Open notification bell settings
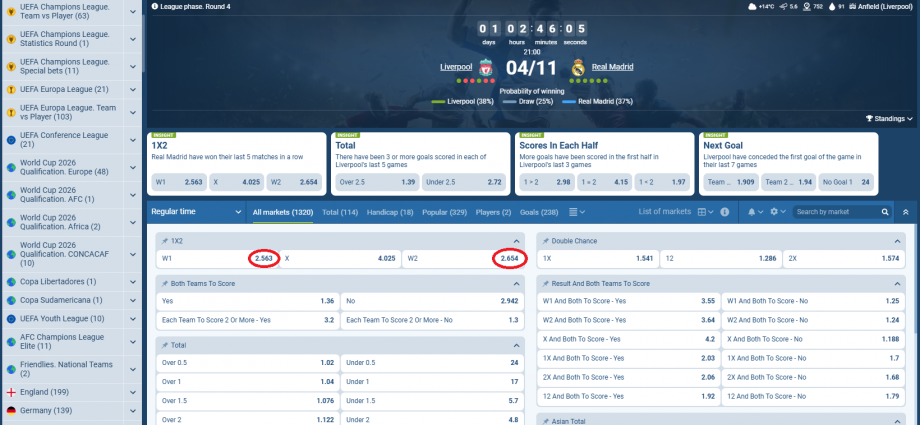 [x=752, y=212]
